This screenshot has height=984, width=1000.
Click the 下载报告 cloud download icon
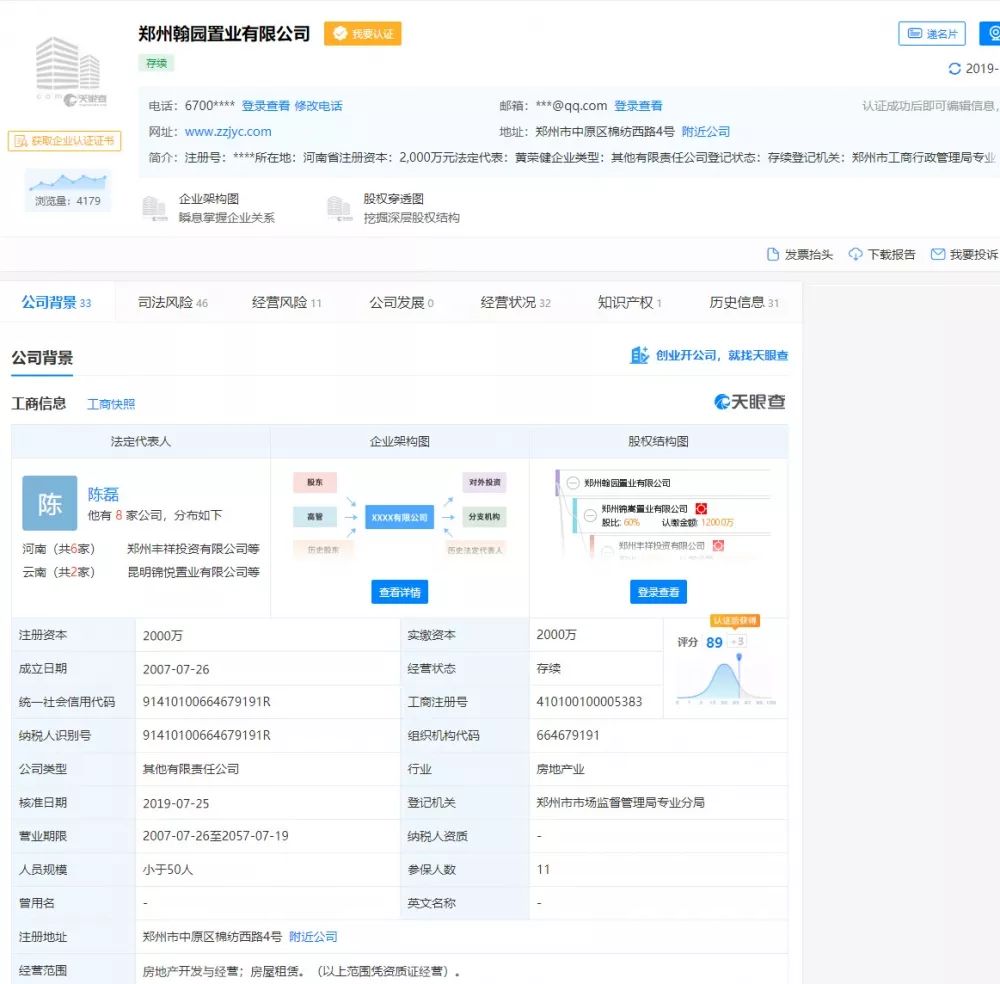click(855, 254)
